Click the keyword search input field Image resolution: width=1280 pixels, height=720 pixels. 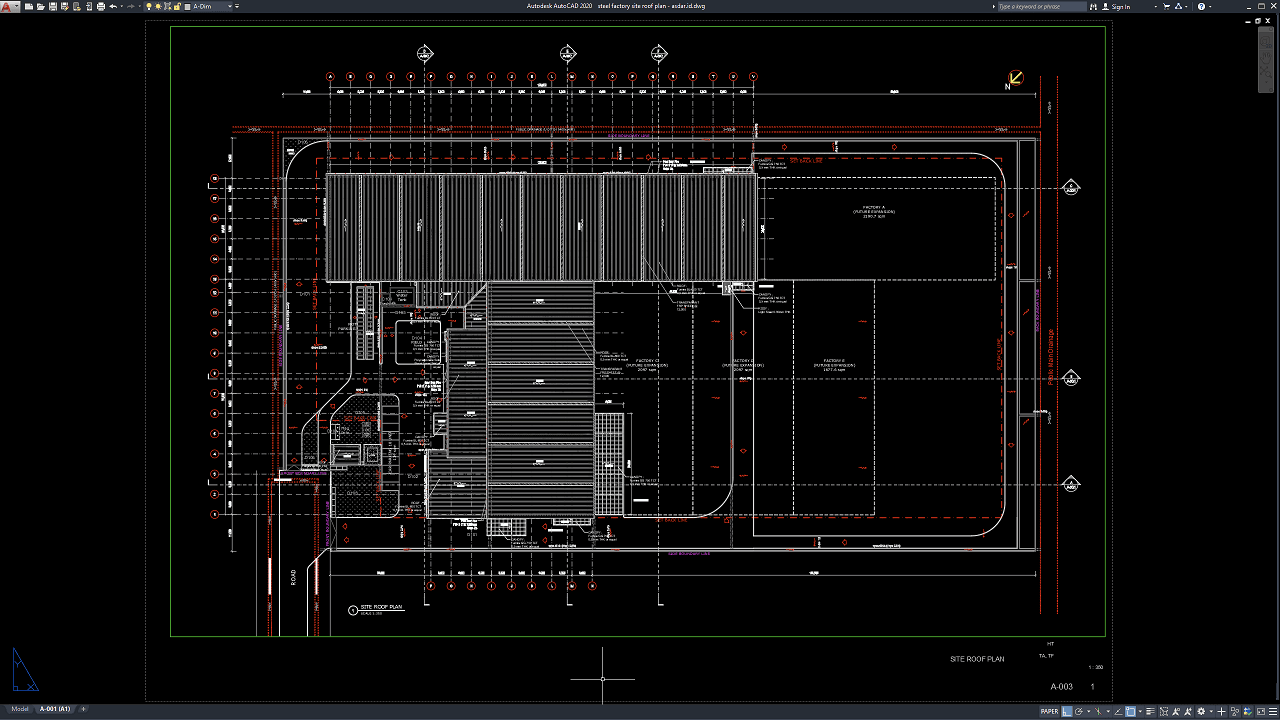pyautogui.click(x=1042, y=6)
